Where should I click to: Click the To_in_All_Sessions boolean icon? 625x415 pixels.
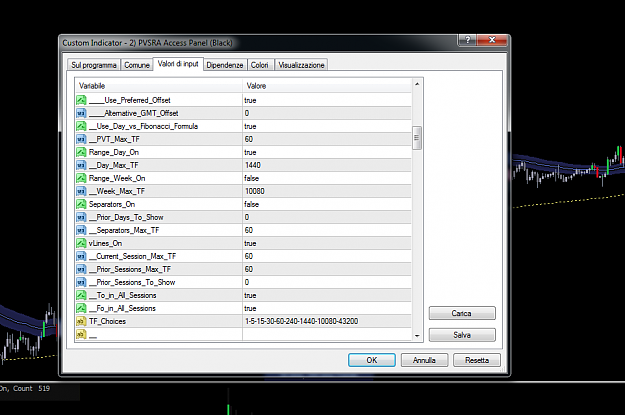[81, 295]
